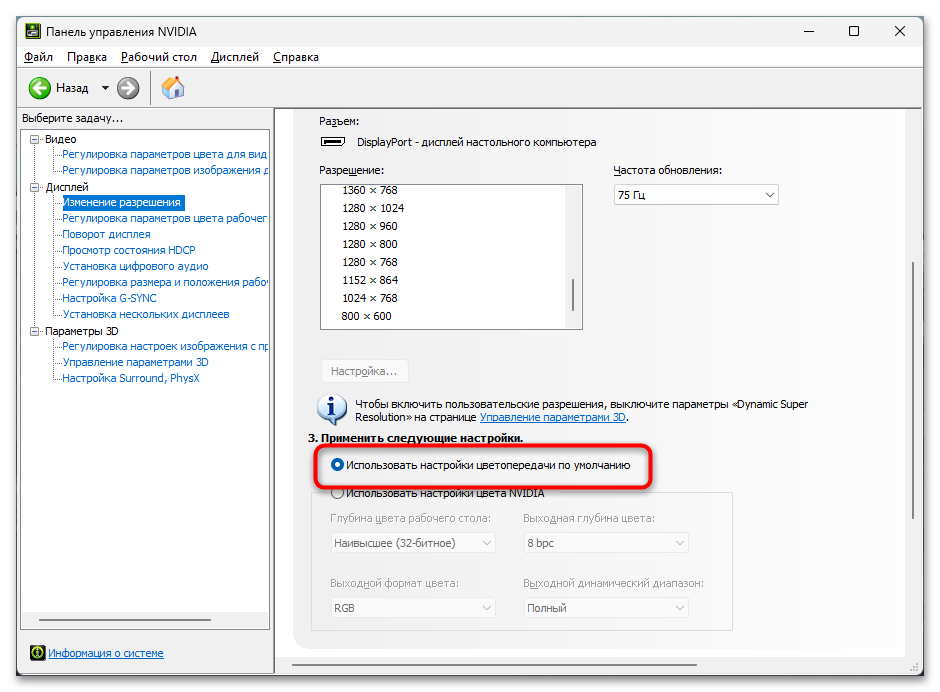Open the Управление параметрами 3D hyperlink in info text

click(553, 417)
